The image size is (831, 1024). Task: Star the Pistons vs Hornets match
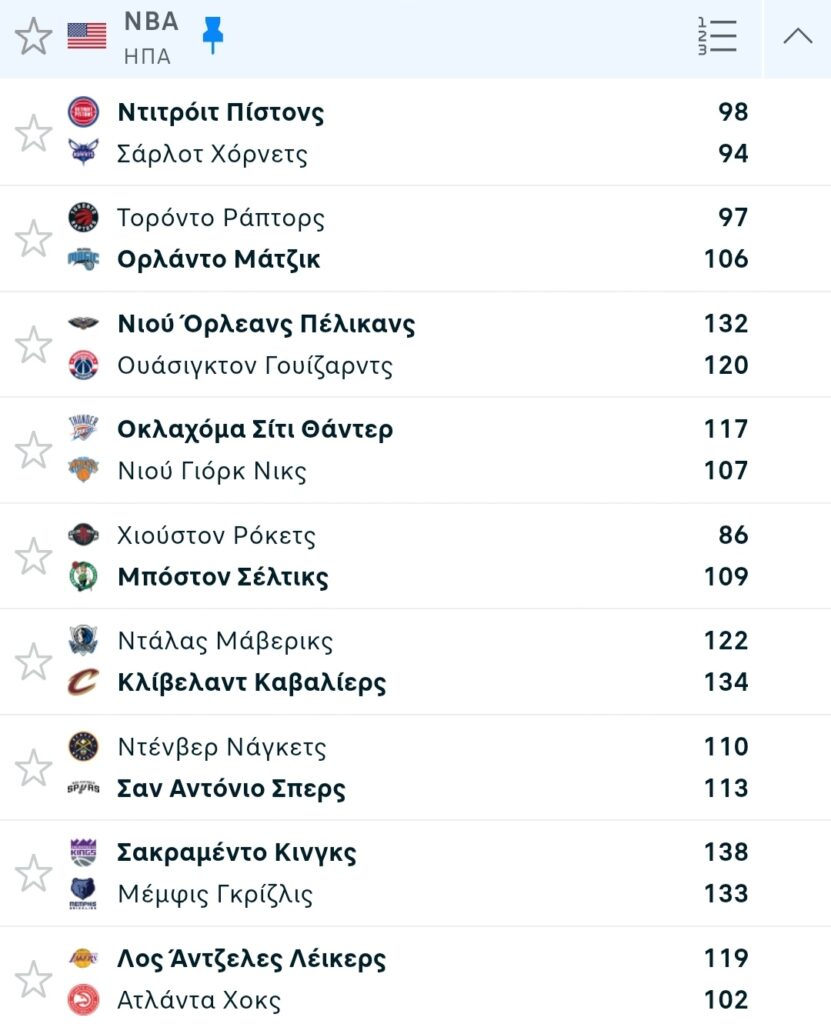tap(34, 133)
